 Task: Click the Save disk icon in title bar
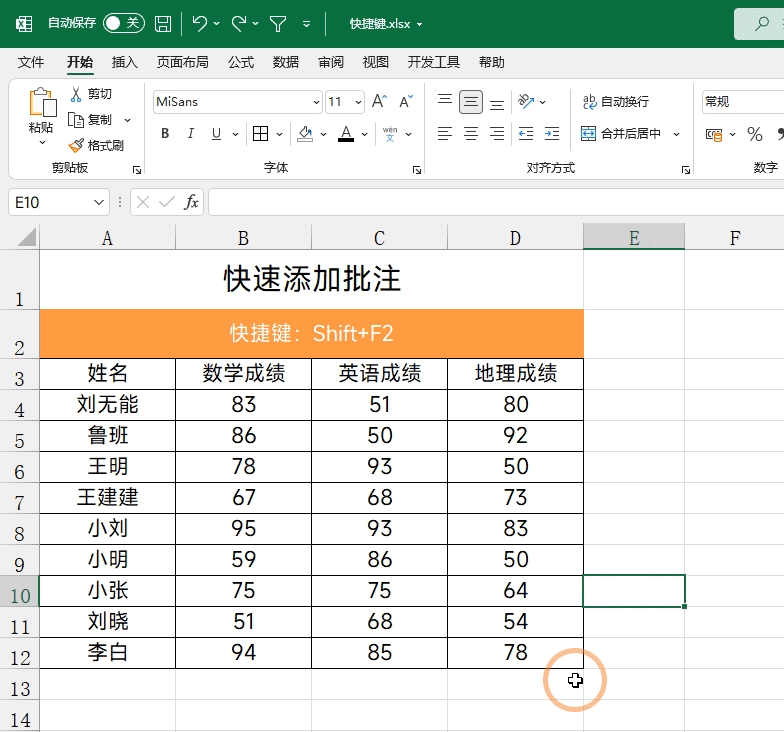163,24
